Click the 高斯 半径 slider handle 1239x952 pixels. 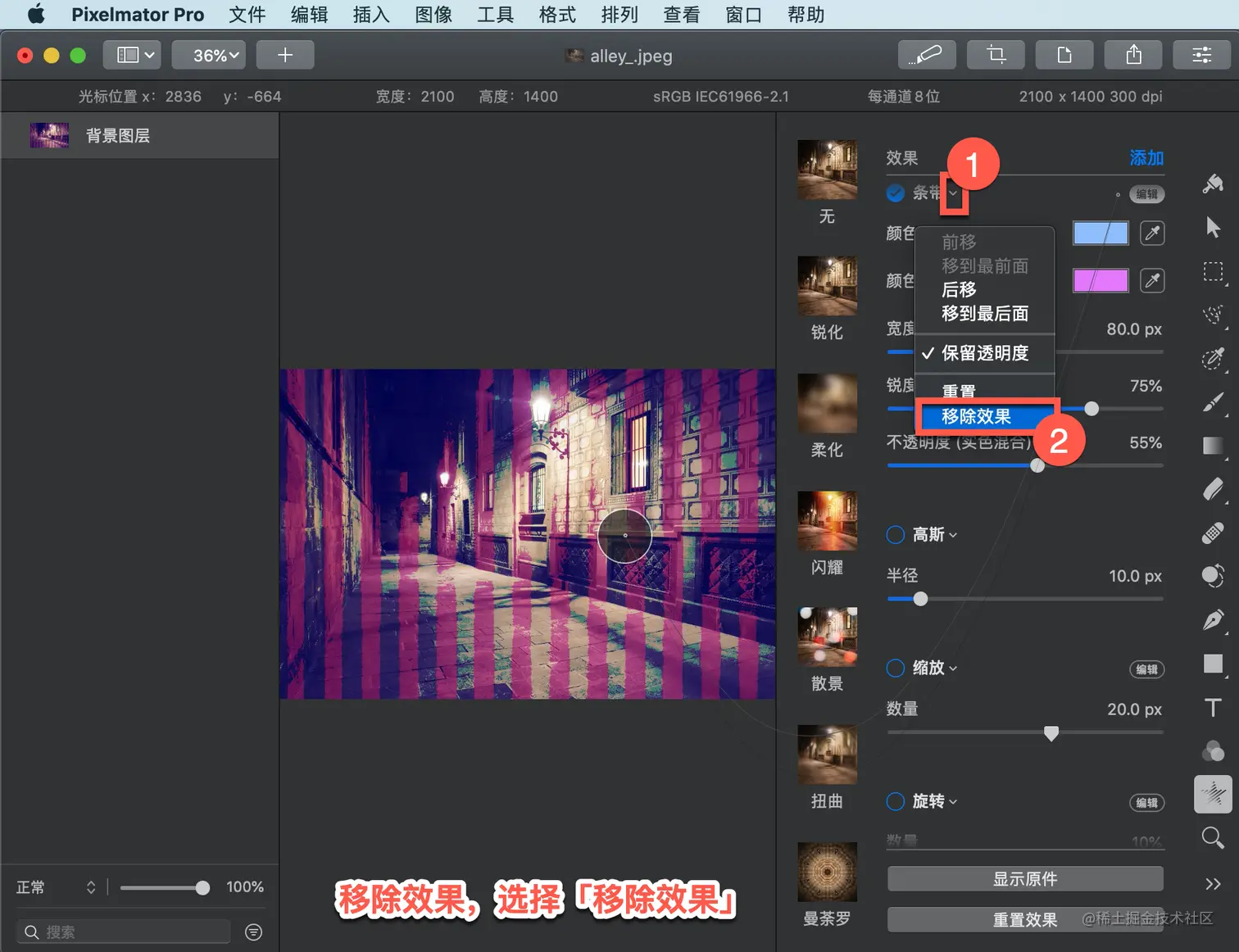920,599
